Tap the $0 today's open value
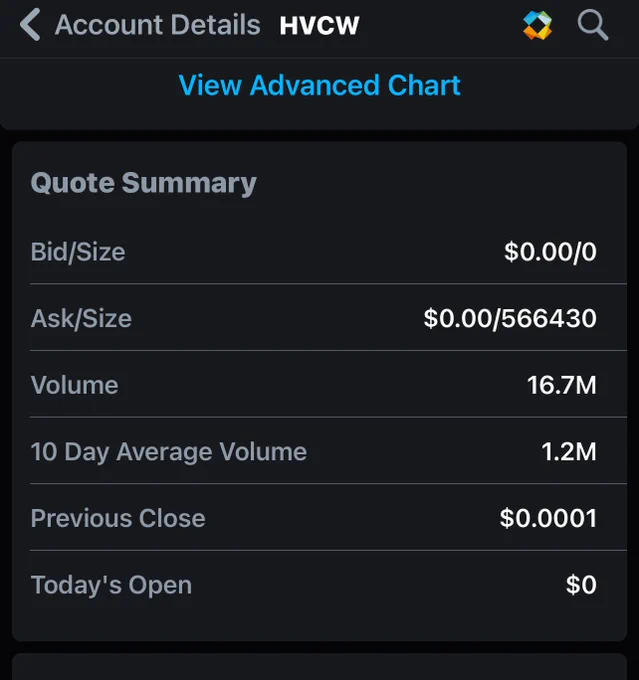This screenshot has width=639, height=680. (581, 585)
